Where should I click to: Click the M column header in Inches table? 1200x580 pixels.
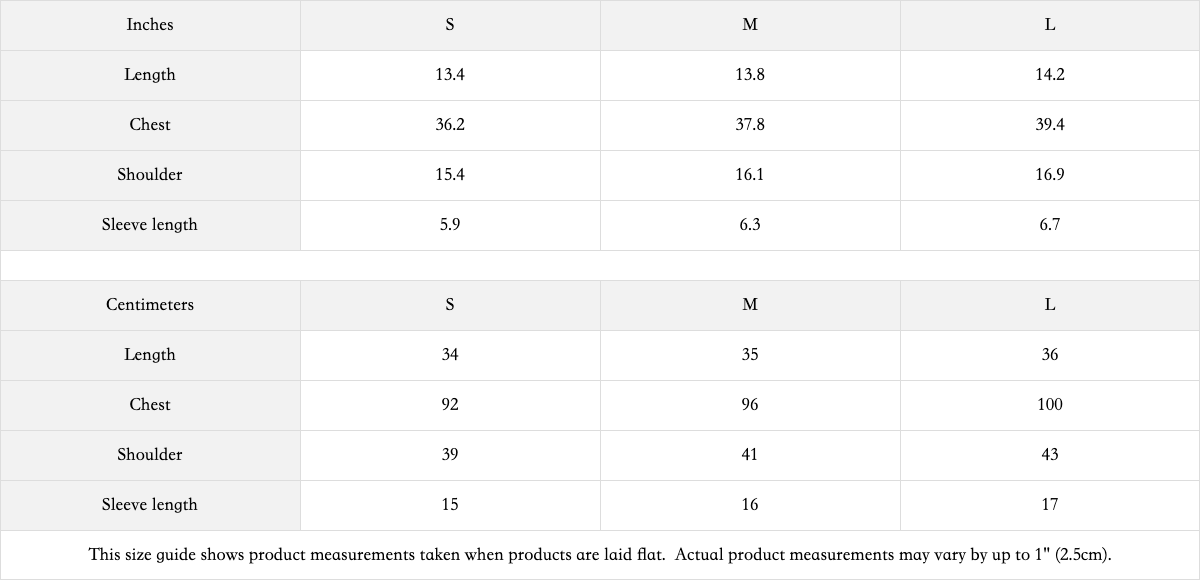750,25
